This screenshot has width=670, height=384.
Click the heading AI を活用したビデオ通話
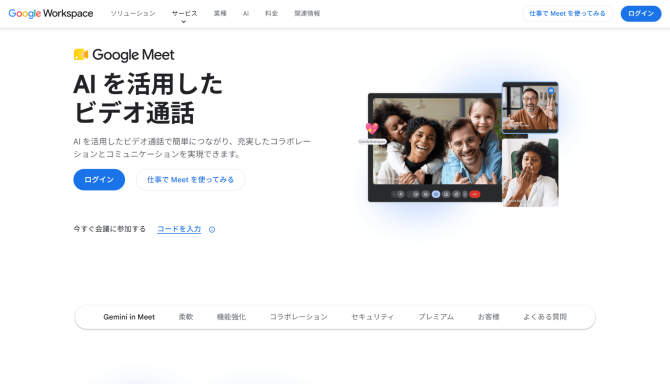(148, 98)
